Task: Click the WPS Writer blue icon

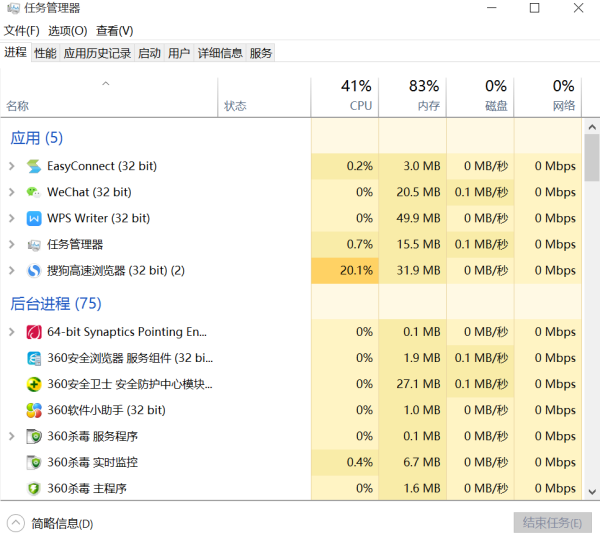Action: (x=34, y=218)
